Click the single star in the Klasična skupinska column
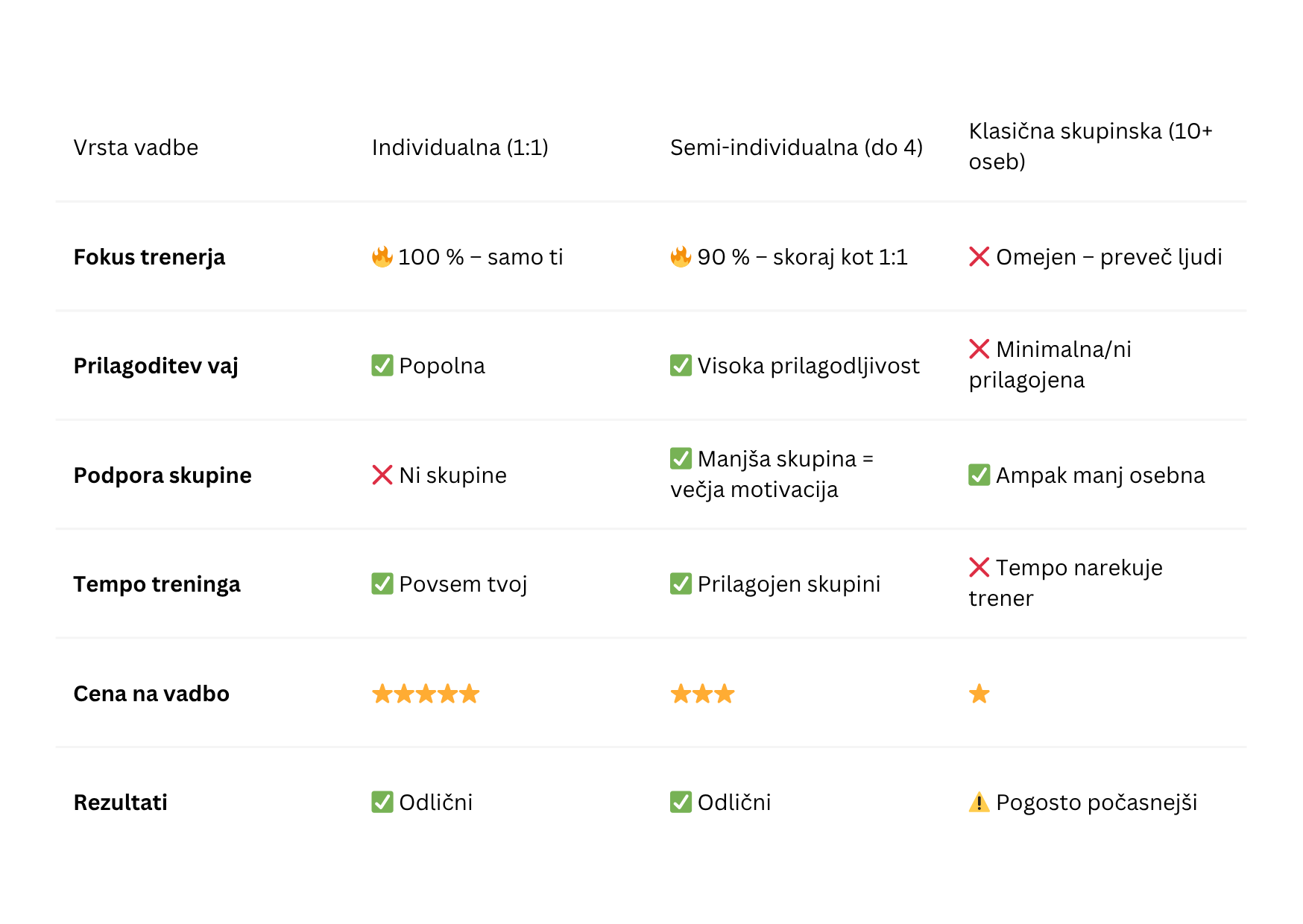The image size is (1303, 924). (979, 694)
